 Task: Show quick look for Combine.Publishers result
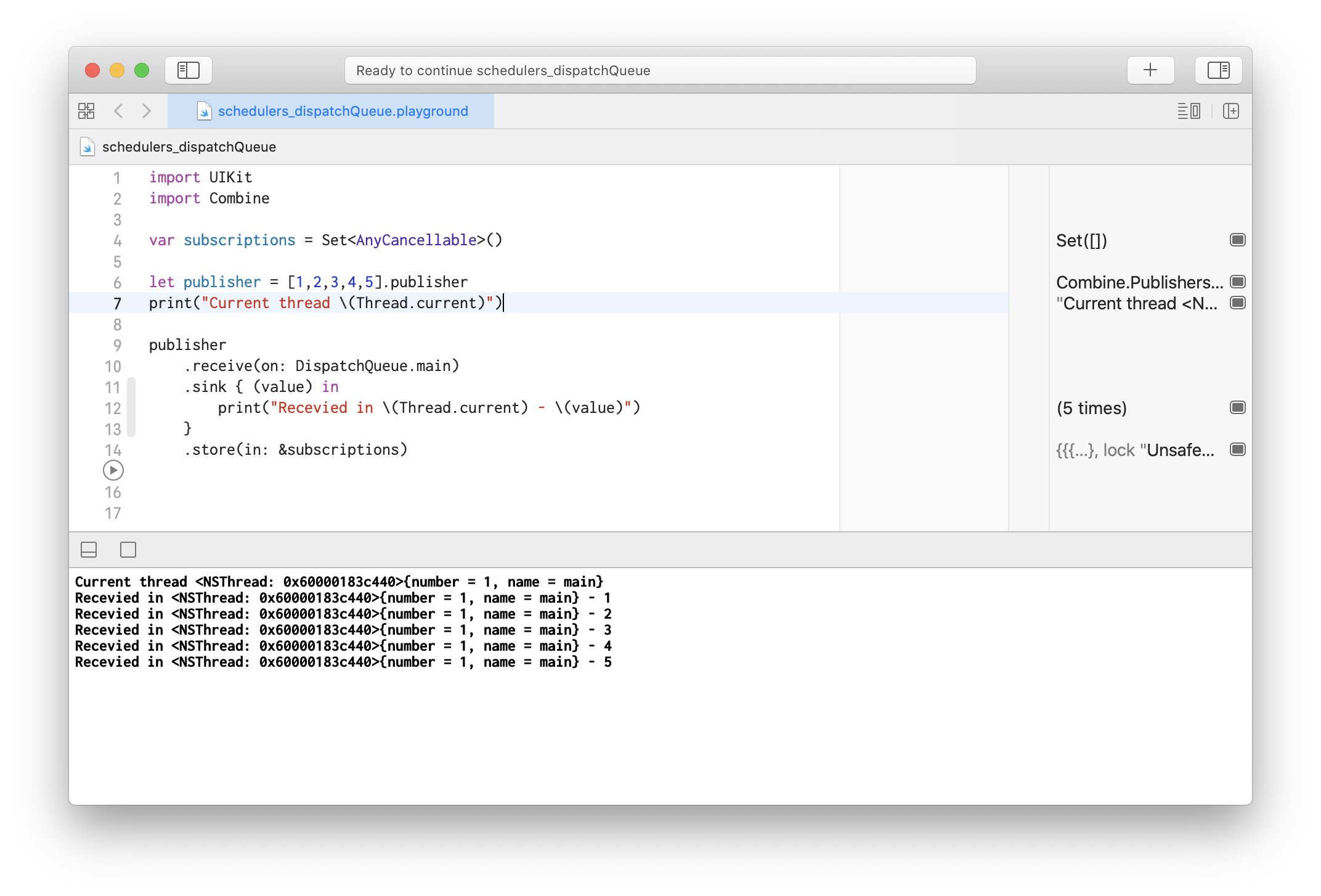(1238, 282)
